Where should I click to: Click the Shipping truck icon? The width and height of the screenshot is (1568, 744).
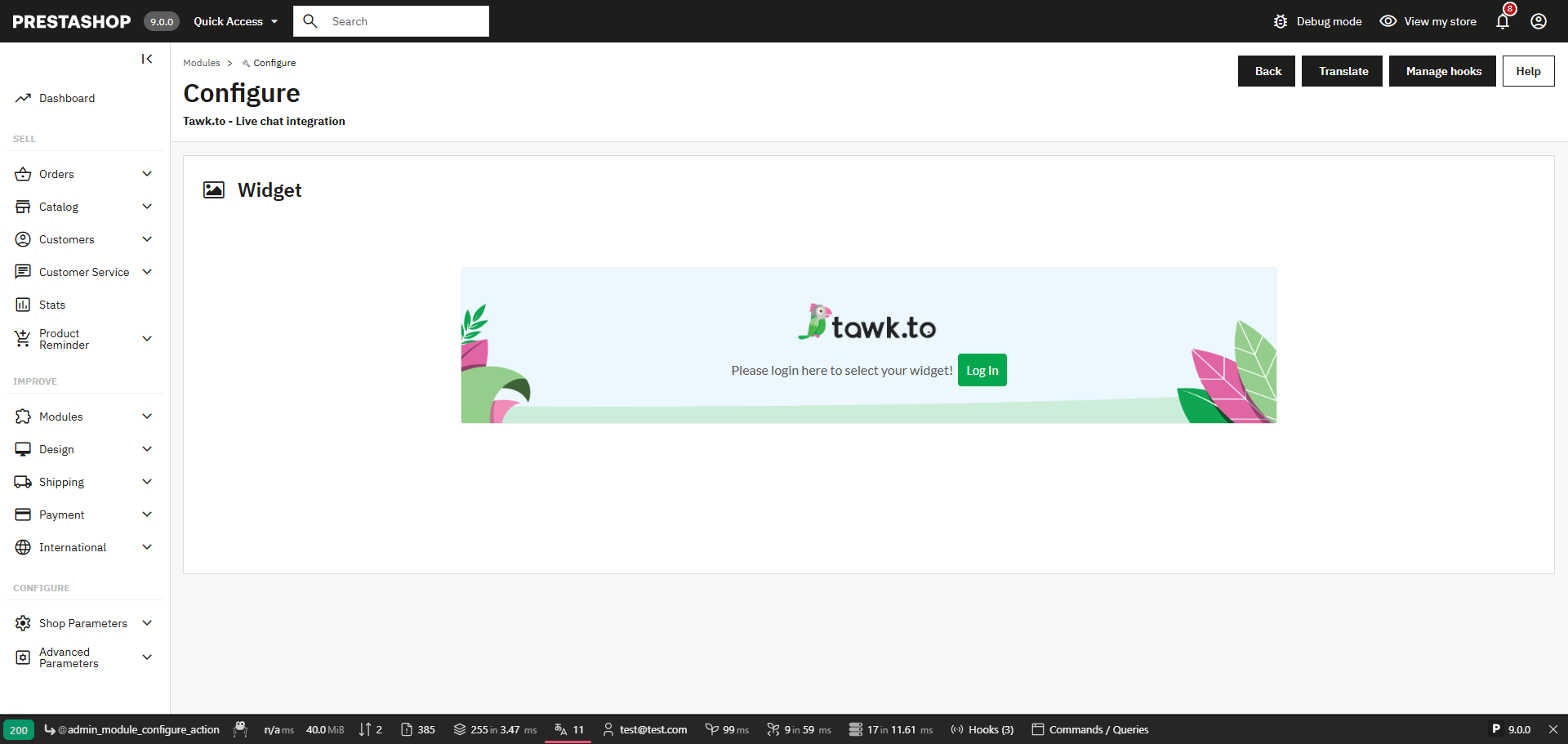(x=23, y=482)
